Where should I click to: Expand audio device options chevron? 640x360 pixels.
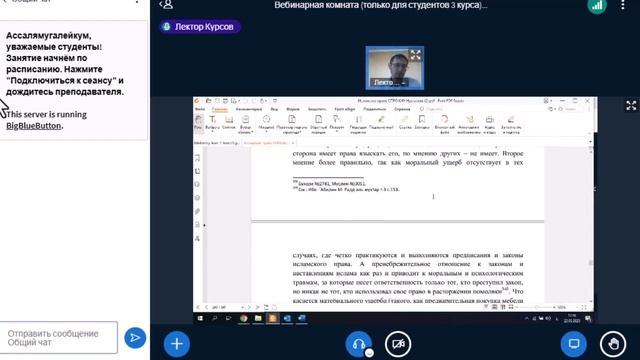(369, 353)
